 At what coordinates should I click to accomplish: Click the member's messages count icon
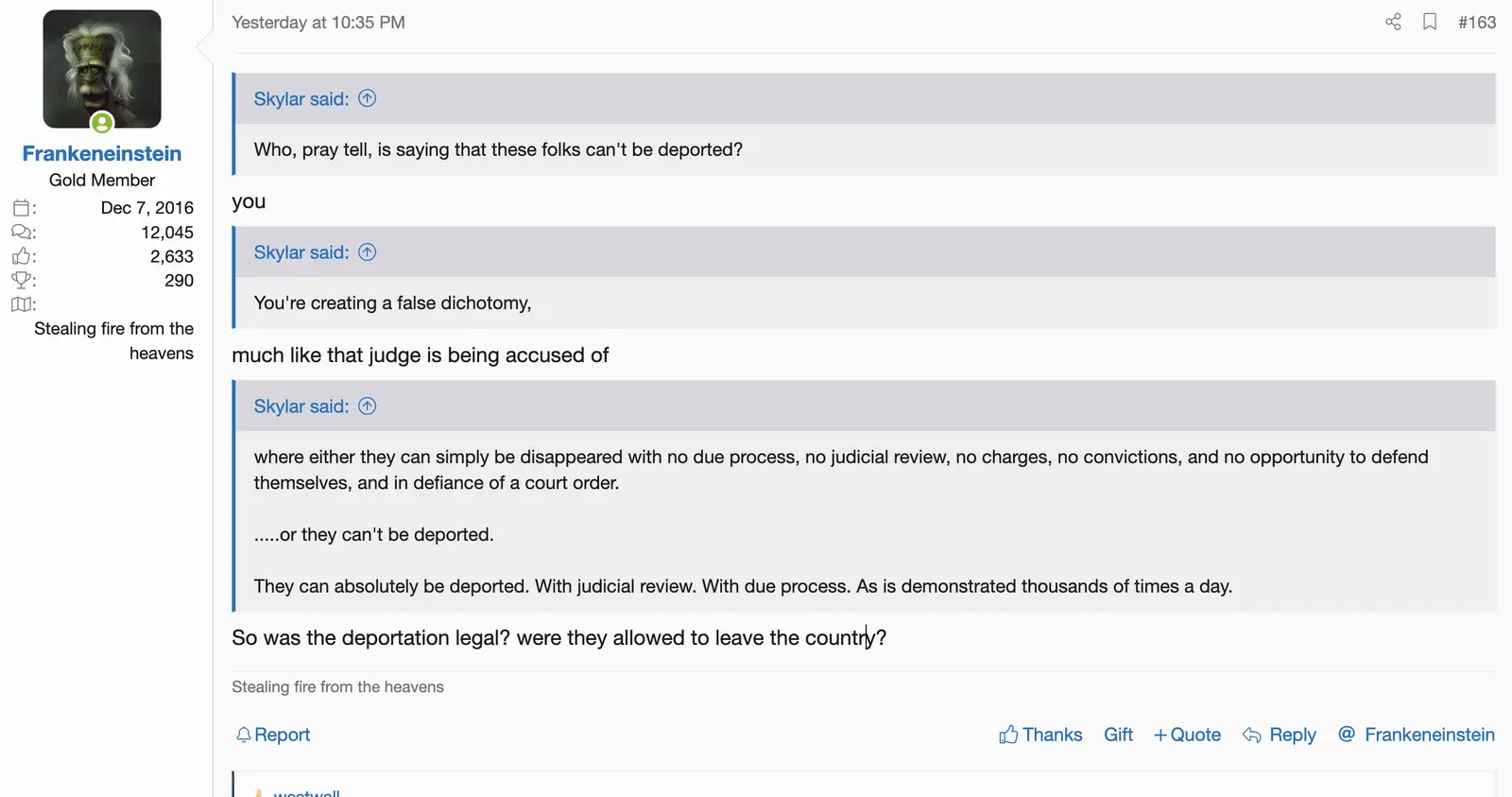point(23,233)
